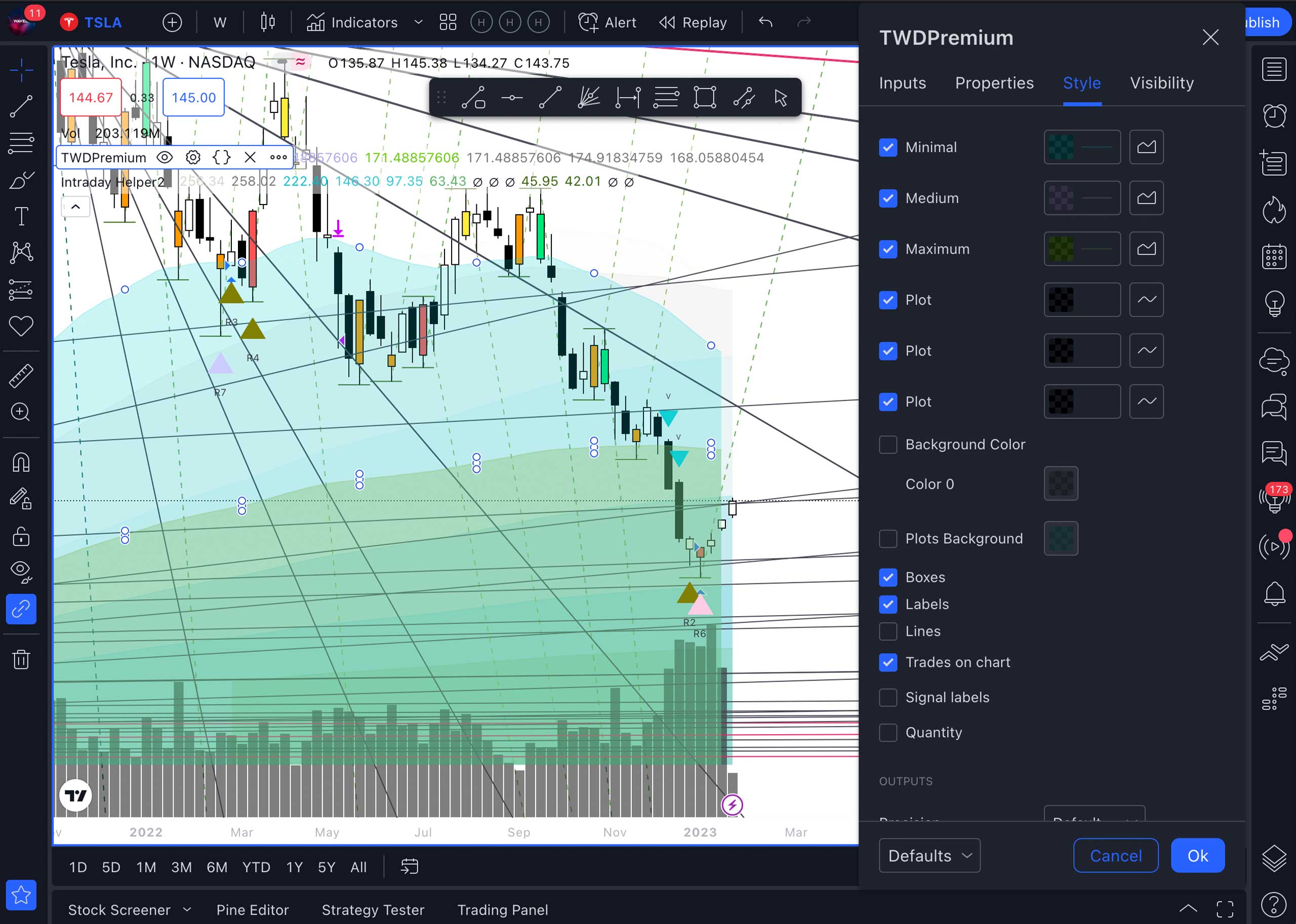Image resolution: width=1296 pixels, height=924 pixels.
Task: Open the Minimal plot style selector
Action: 1146,147
